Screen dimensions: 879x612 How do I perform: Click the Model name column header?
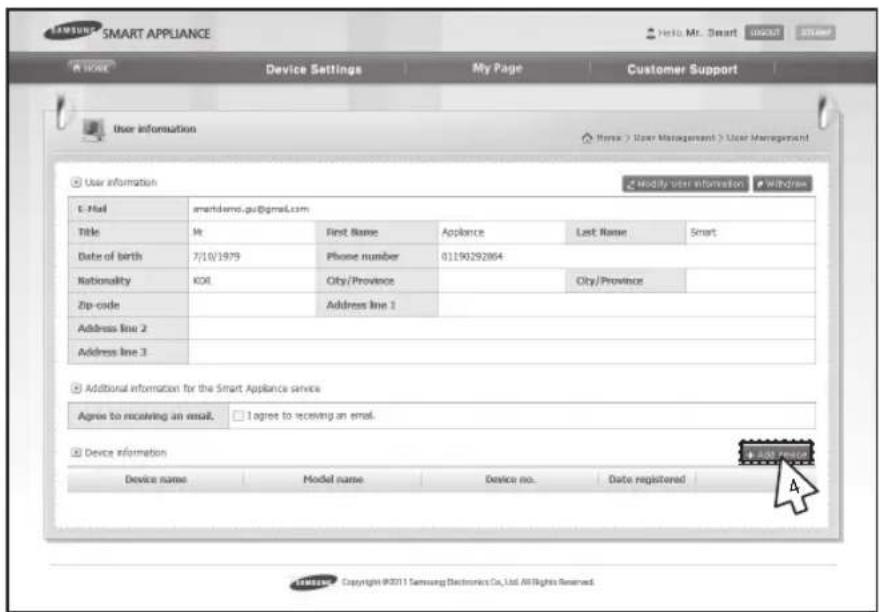pyautogui.click(x=332, y=480)
